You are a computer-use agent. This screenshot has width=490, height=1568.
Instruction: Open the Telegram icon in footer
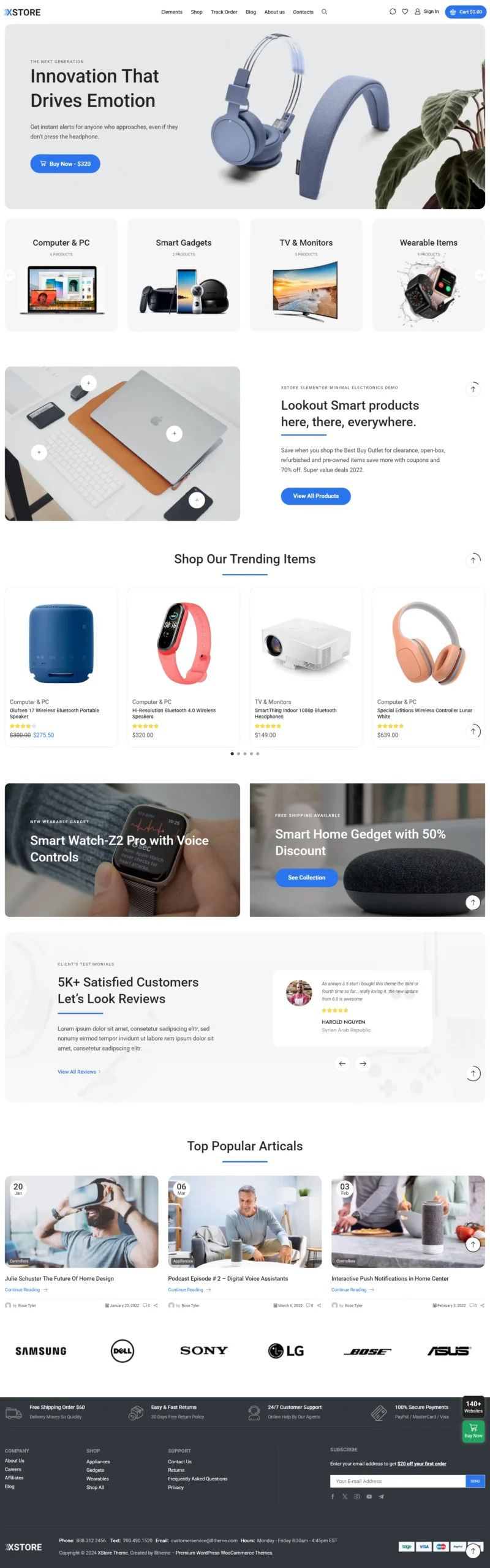pos(382,1496)
